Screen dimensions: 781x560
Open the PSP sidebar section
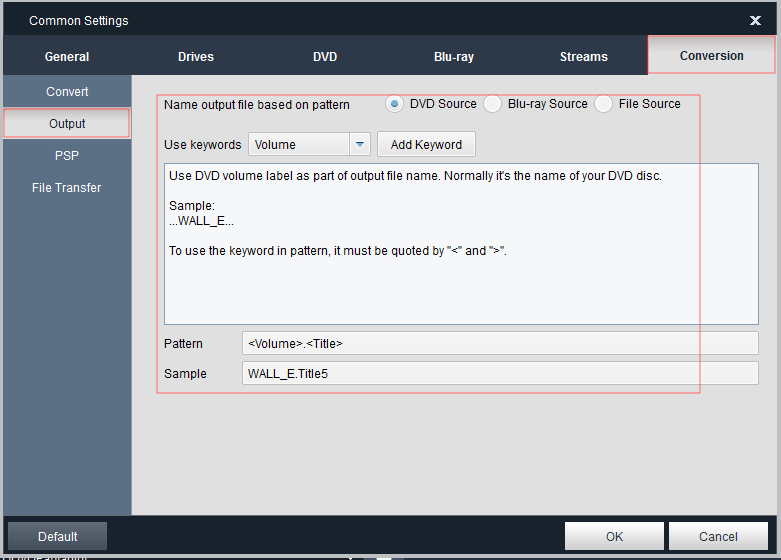click(x=67, y=155)
